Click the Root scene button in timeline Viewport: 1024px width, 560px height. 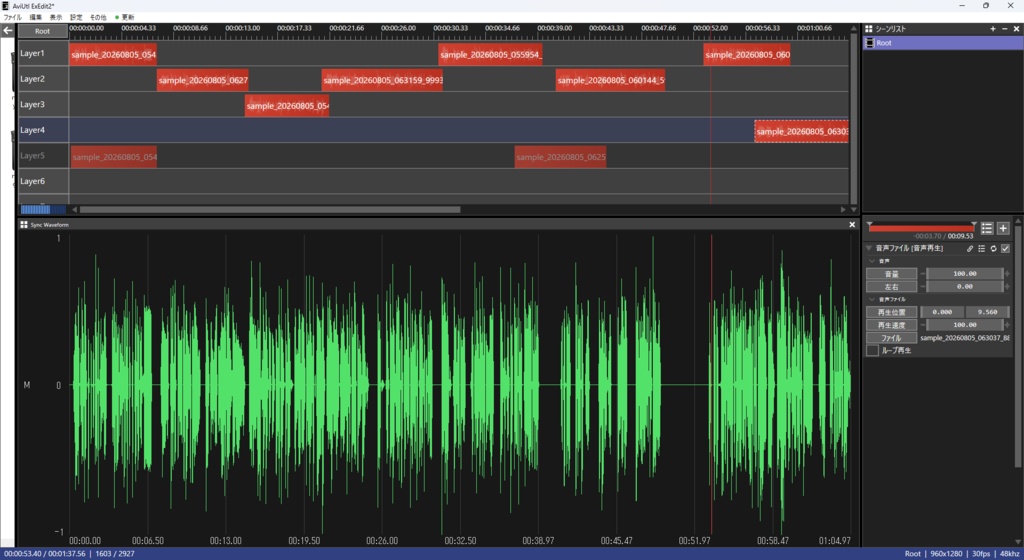coord(42,31)
